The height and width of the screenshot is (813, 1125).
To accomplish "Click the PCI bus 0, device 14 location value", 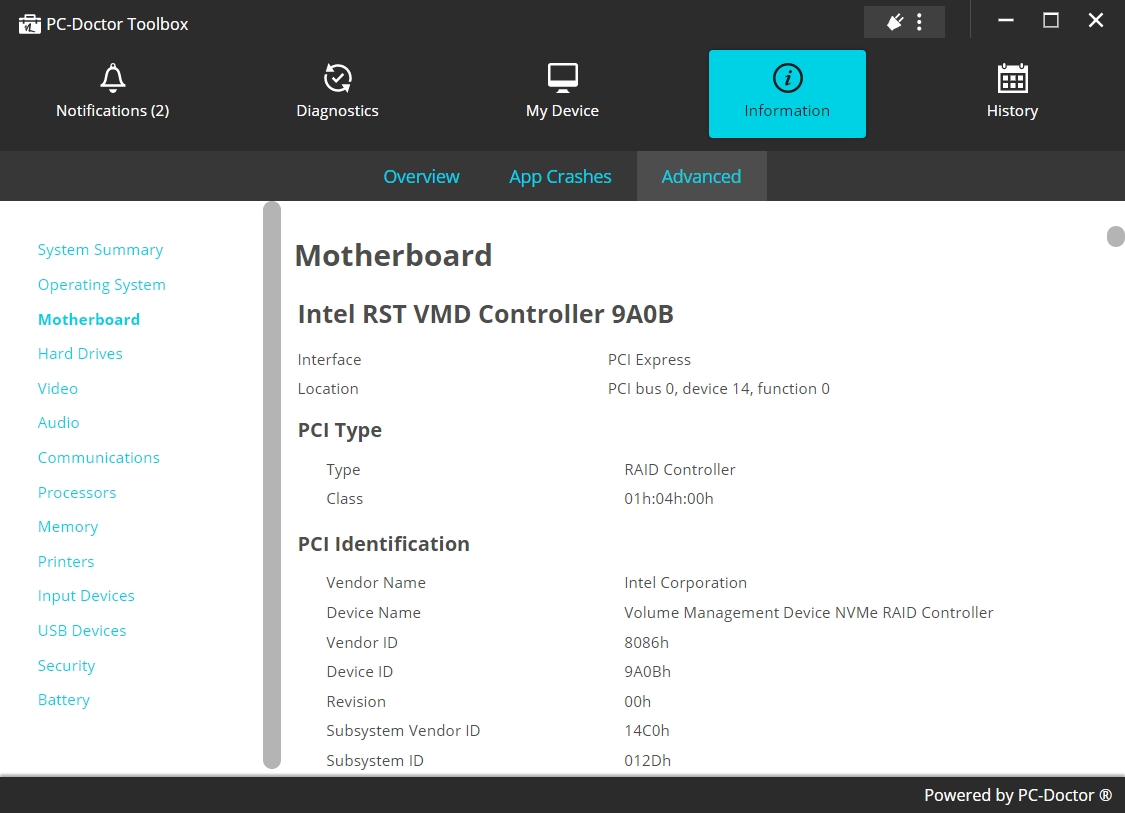I will point(718,389).
